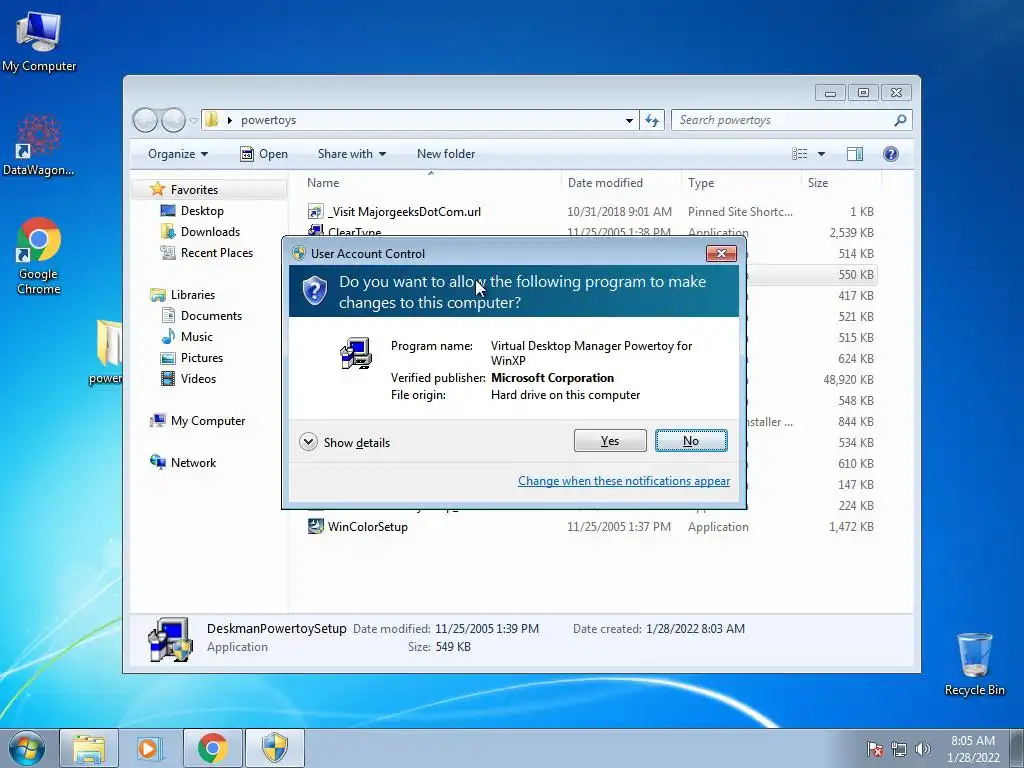Open Action Center flag in tray
The height and width of the screenshot is (768, 1024).
click(x=875, y=749)
